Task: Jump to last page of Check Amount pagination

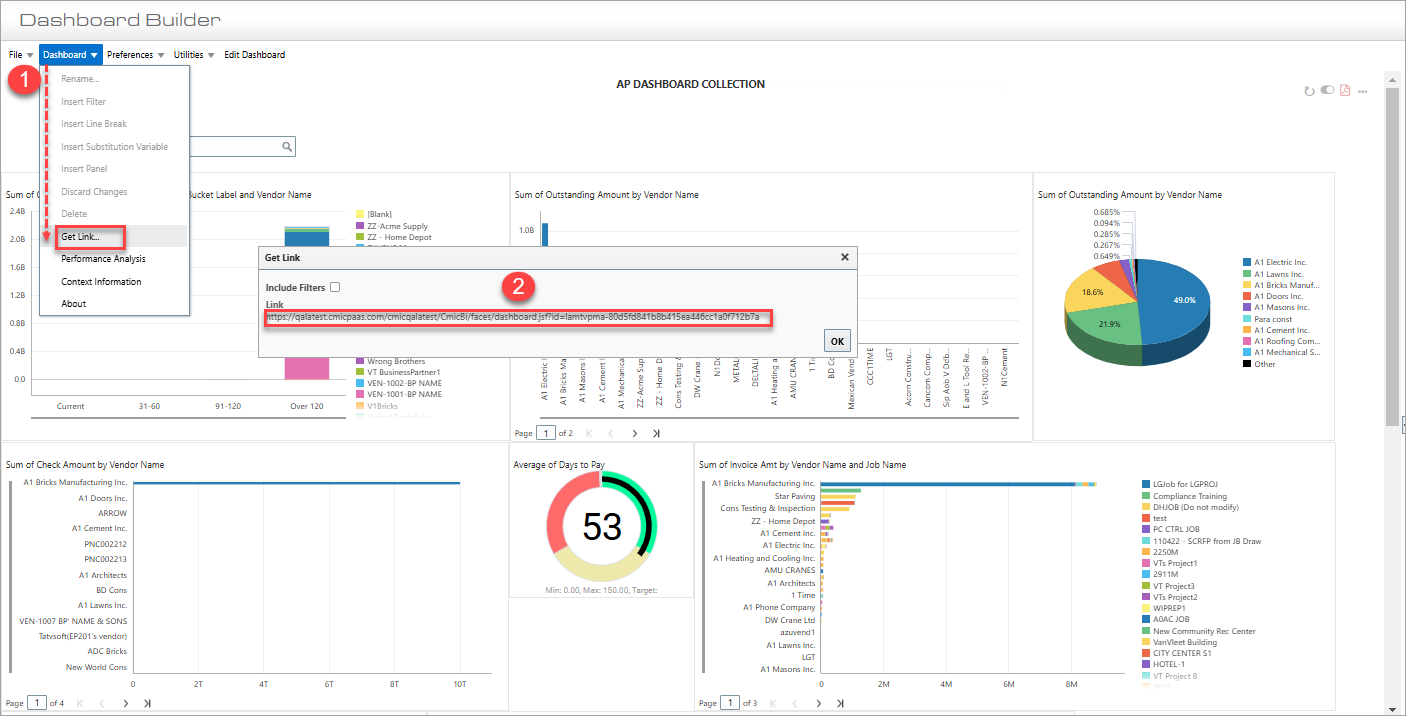Action: tap(146, 702)
